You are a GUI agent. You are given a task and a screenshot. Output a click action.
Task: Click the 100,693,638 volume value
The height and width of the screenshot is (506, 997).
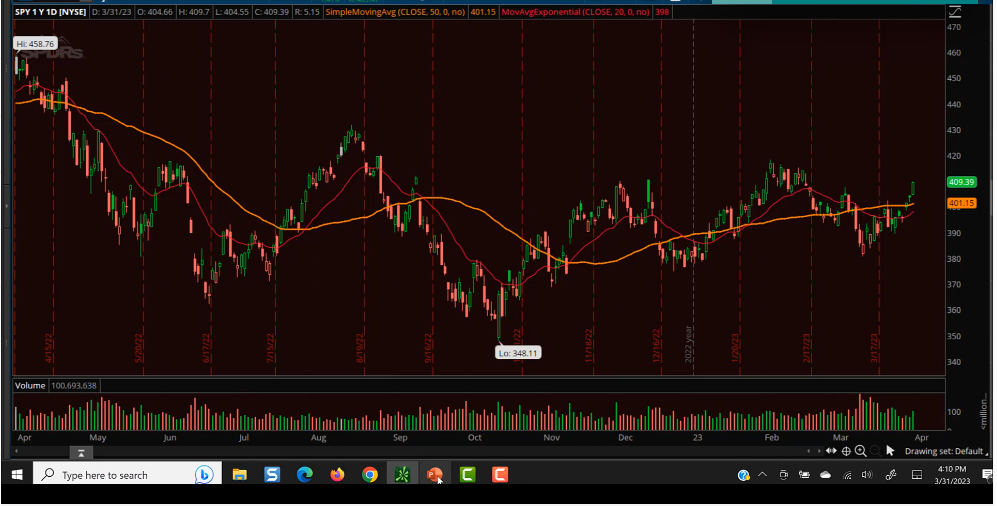(74, 386)
